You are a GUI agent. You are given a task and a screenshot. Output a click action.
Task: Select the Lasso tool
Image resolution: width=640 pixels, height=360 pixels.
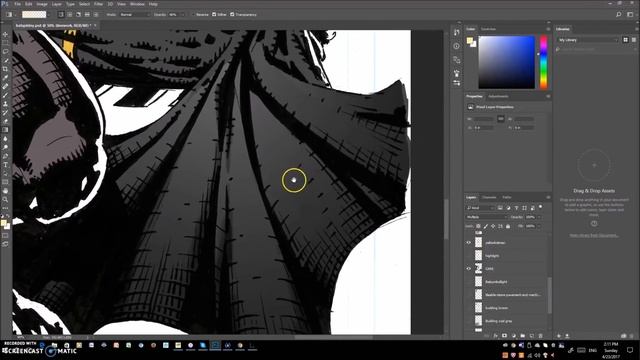pos(5,51)
